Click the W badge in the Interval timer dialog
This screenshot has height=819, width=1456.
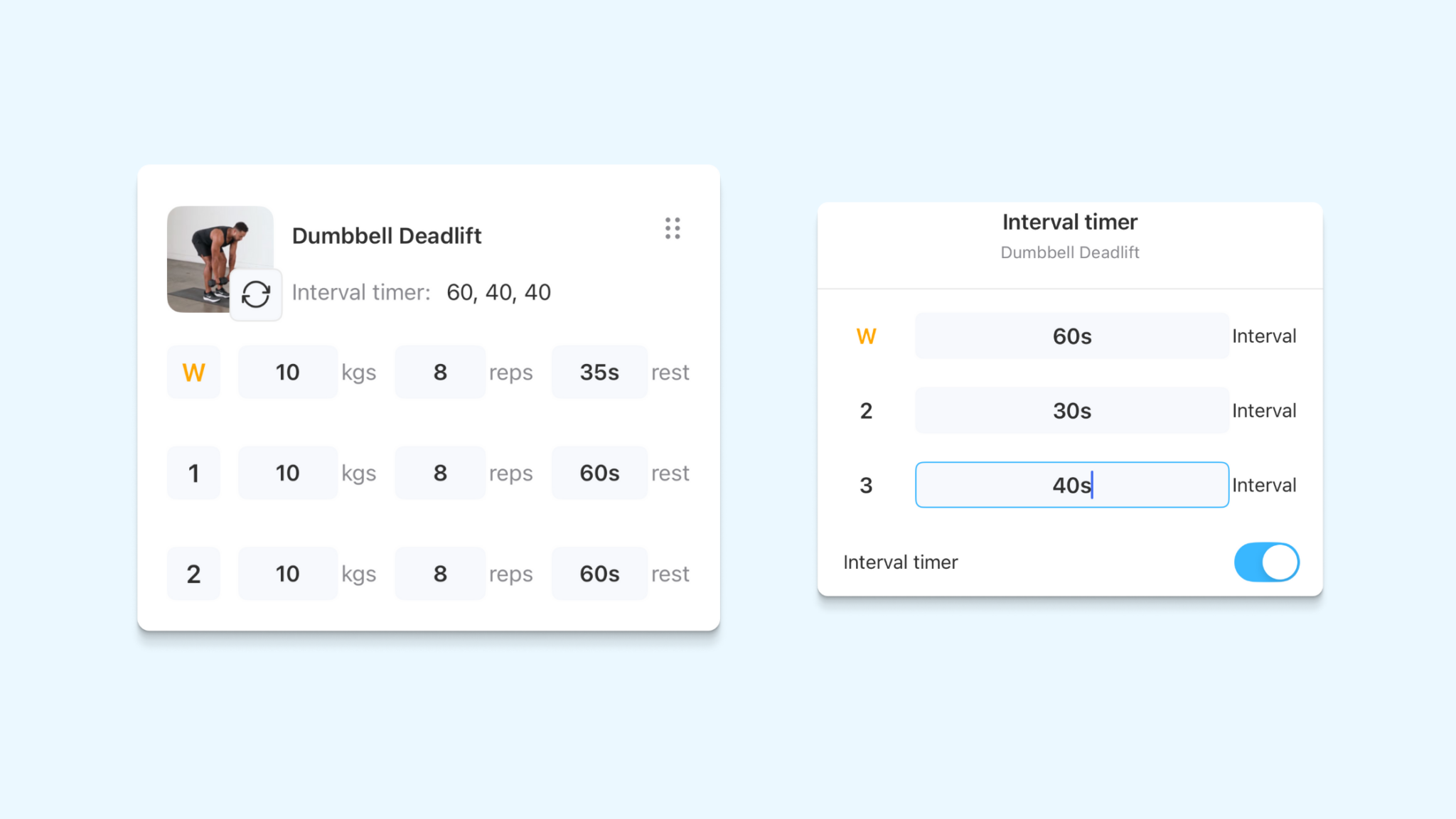pyautogui.click(x=866, y=336)
